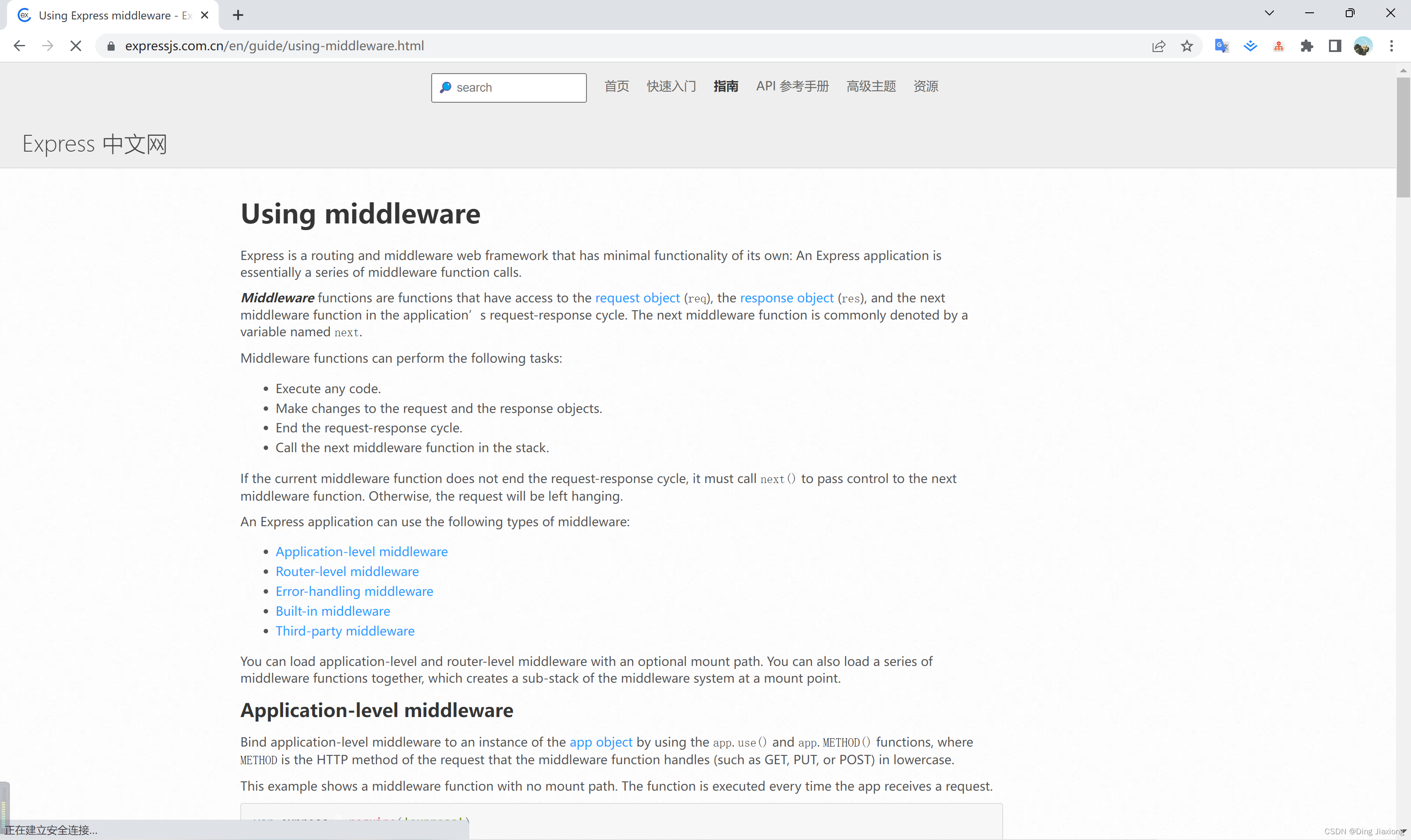Jump to Built-in middleware link
This screenshot has width=1411, height=840.
coord(333,611)
